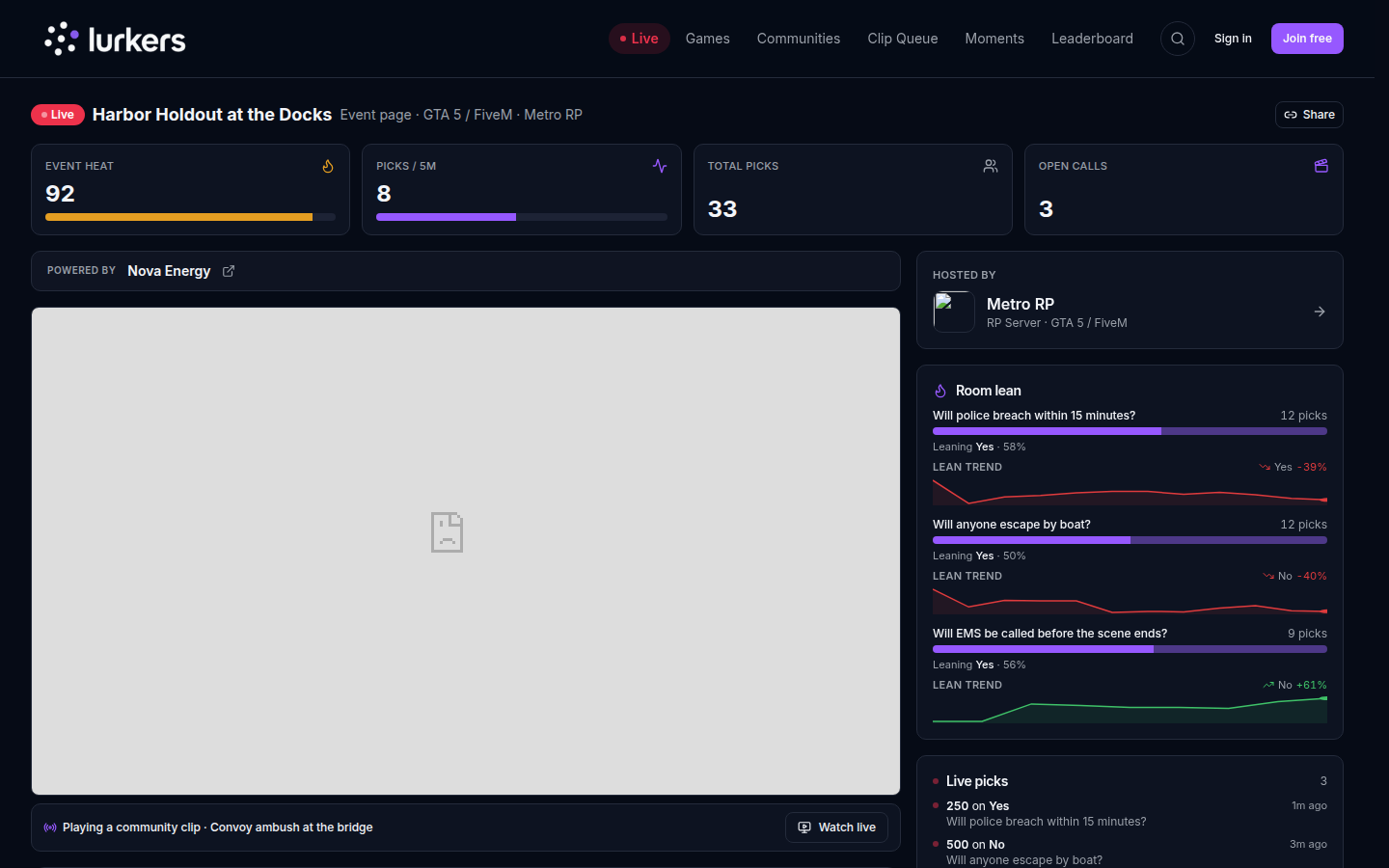
Task: Click the EMS lean trend chart
Action: click(x=1130, y=710)
